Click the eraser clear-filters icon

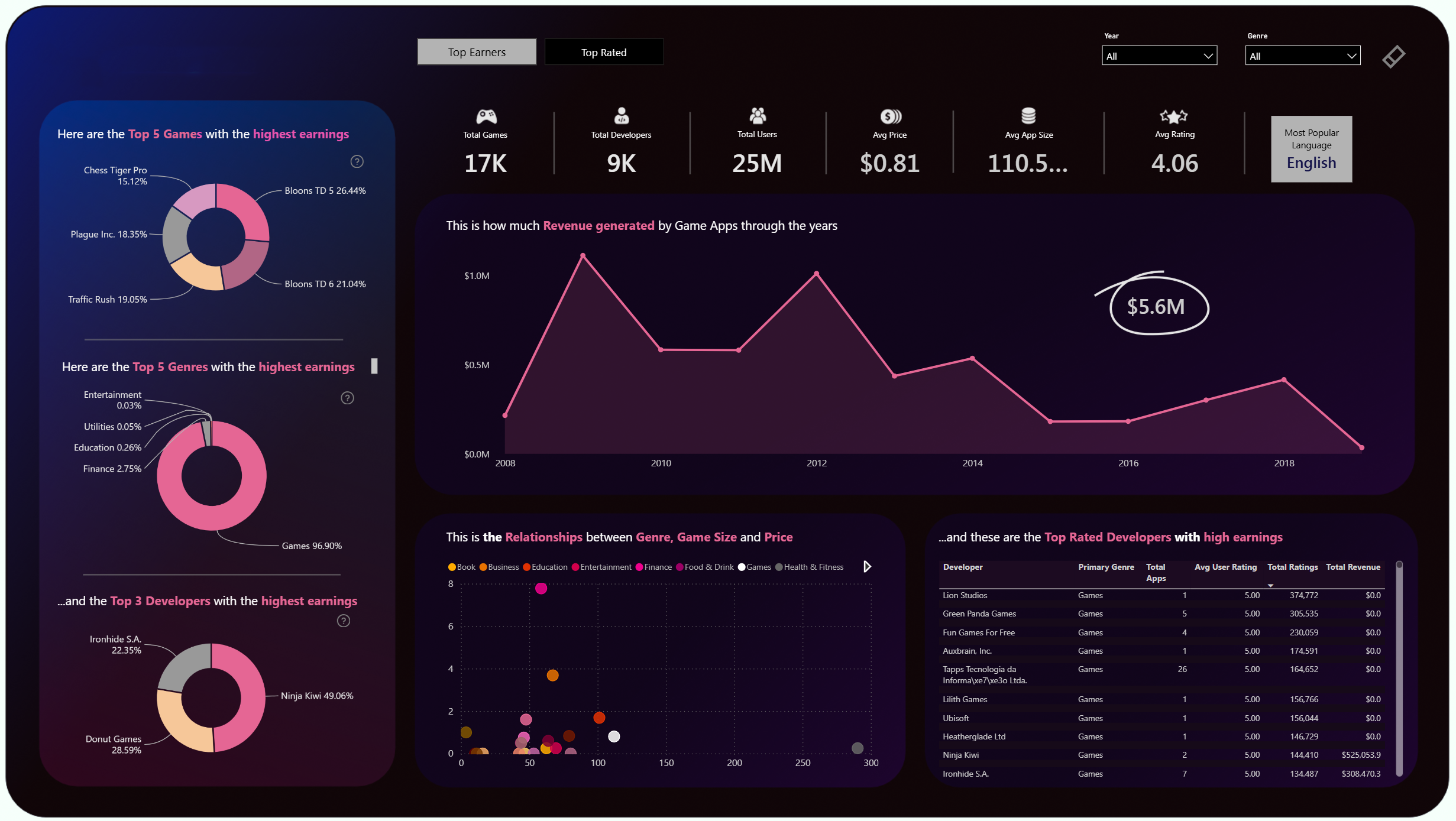1393,57
